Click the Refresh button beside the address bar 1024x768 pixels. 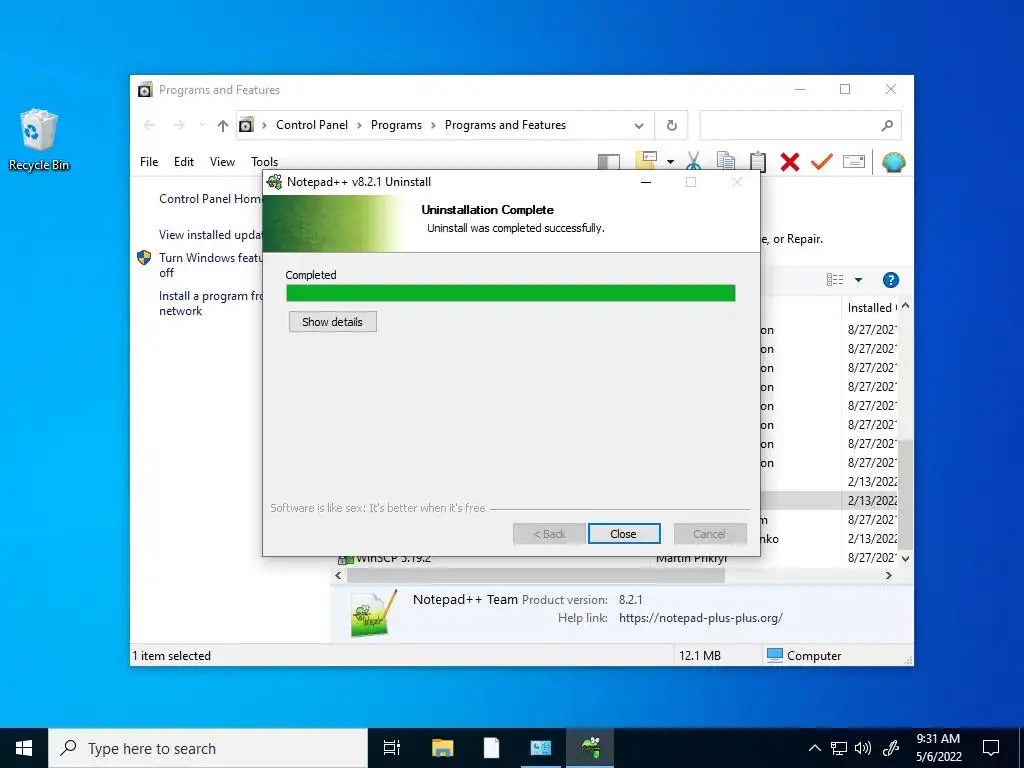671,125
